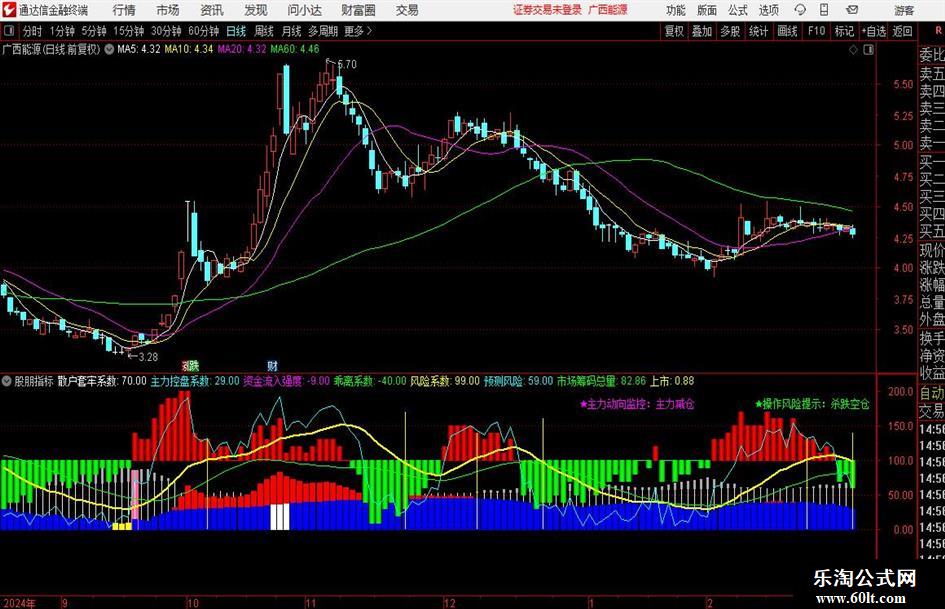Viewport: 945px width, 609px height.
Task: Open the 版面 menu
Action: [706, 10]
